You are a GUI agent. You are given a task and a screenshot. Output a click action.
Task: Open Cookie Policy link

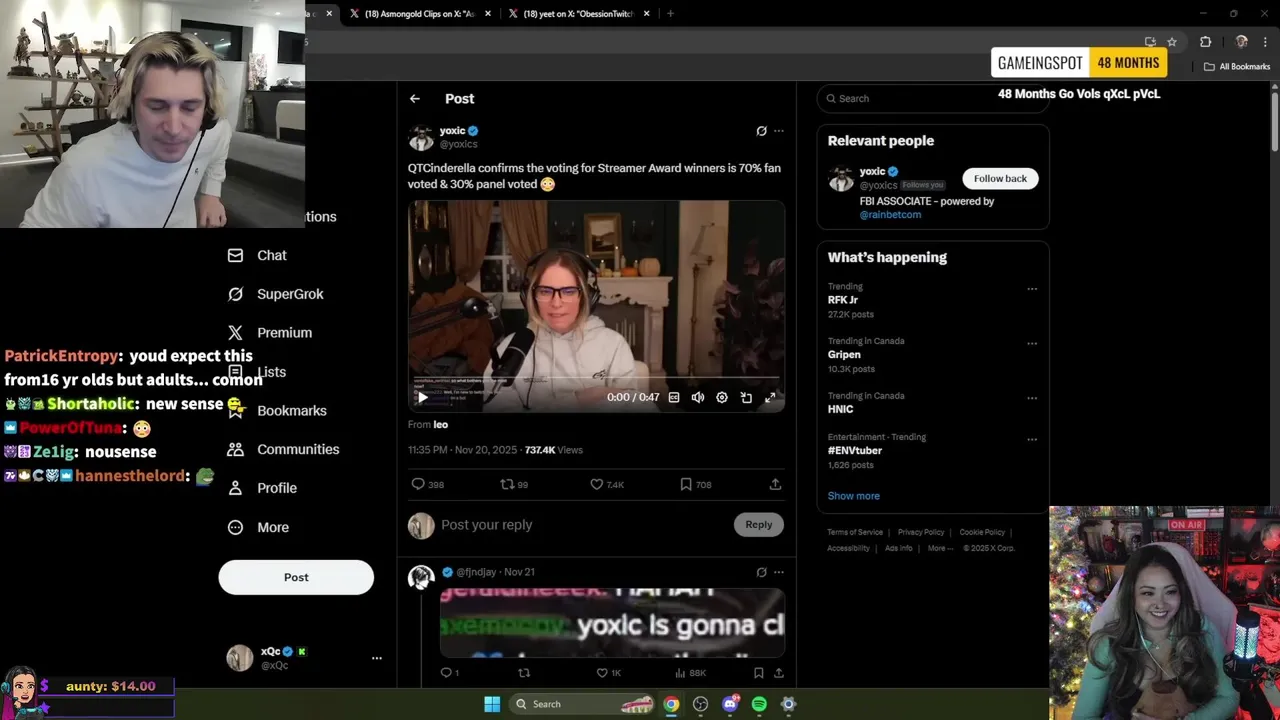[982, 532]
